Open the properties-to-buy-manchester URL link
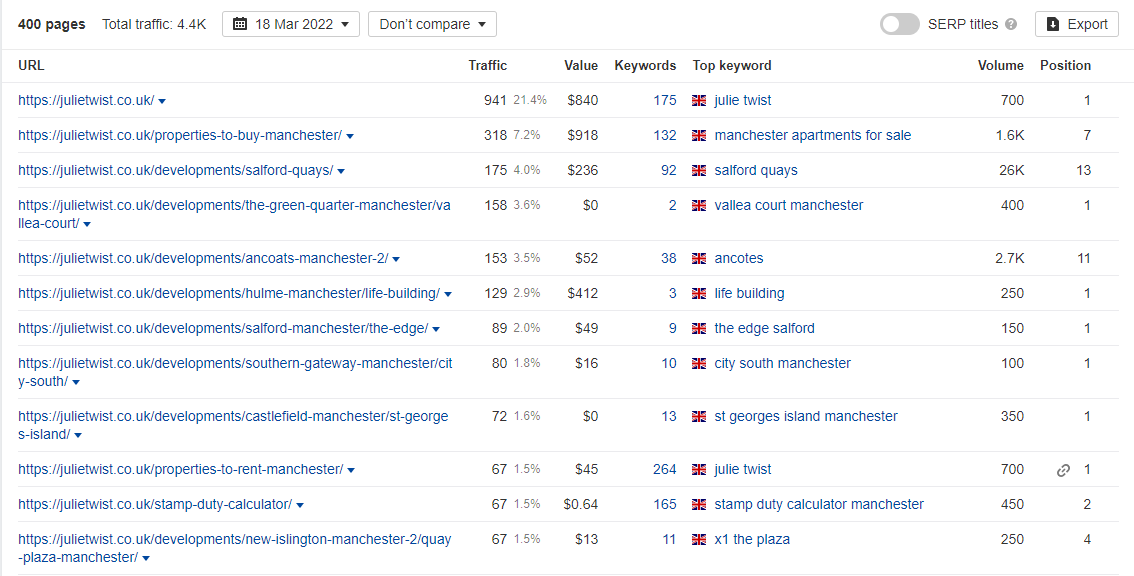The height and width of the screenshot is (576, 1134). click(180, 135)
